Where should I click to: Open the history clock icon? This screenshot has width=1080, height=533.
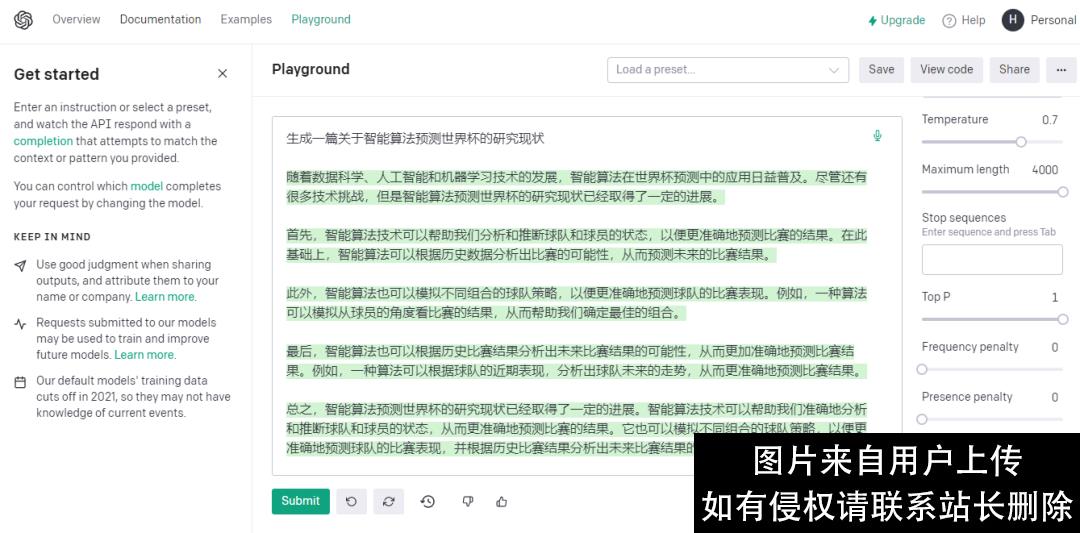428,501
